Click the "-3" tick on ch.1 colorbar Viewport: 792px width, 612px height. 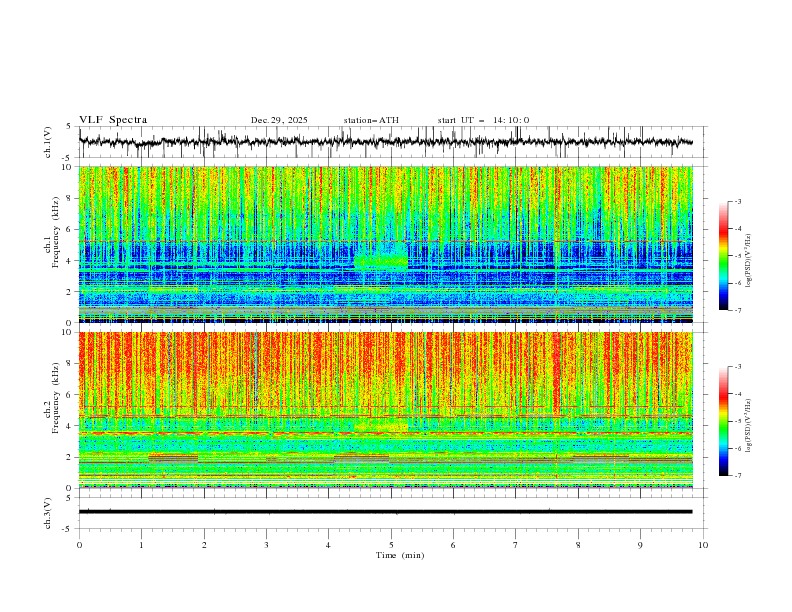point(737,201)
